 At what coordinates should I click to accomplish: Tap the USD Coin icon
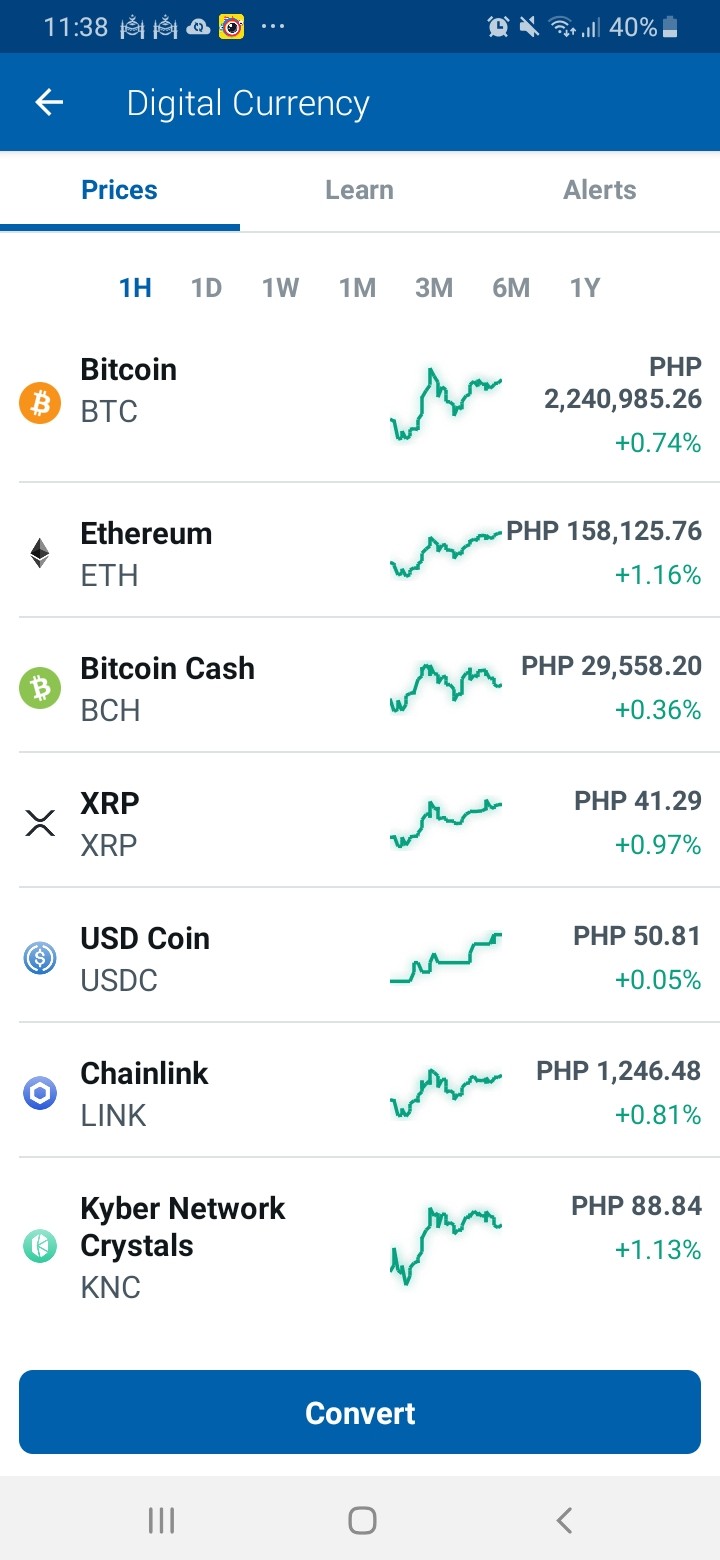point(40,958)
